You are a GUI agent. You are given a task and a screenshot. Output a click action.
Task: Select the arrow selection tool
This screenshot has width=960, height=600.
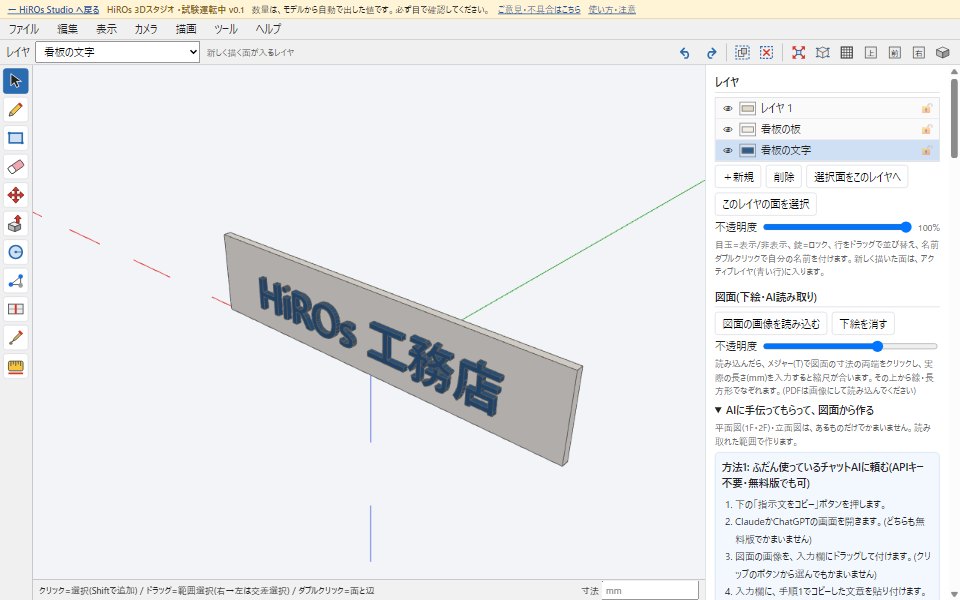pos(16,81)
